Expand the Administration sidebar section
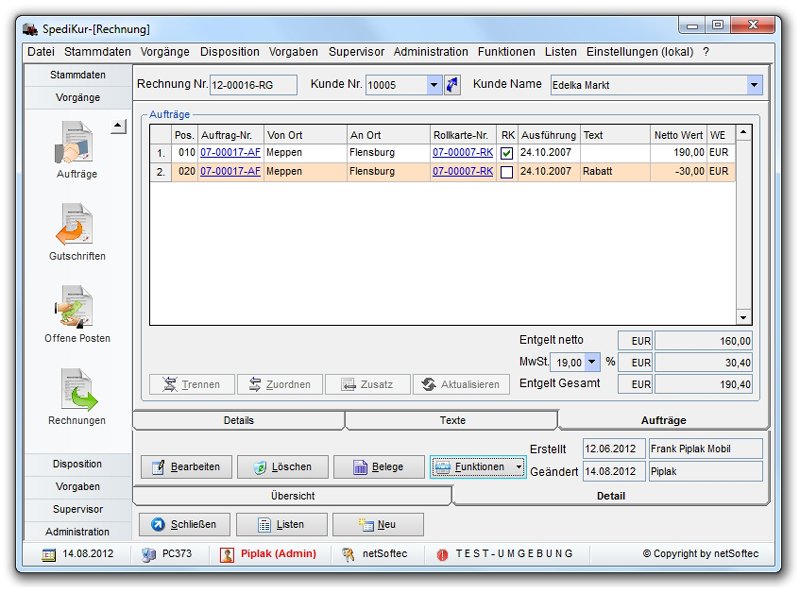 pos(78,531)
